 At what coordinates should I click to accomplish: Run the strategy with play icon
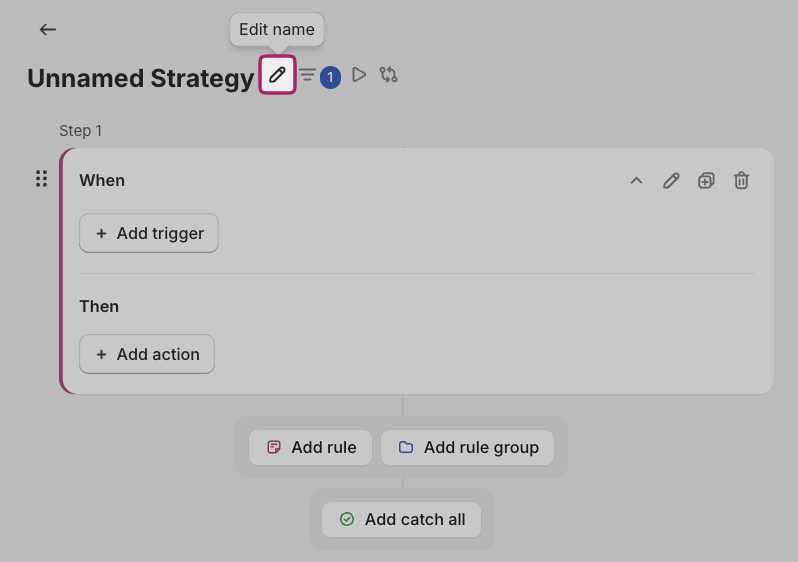coord(359,75)
